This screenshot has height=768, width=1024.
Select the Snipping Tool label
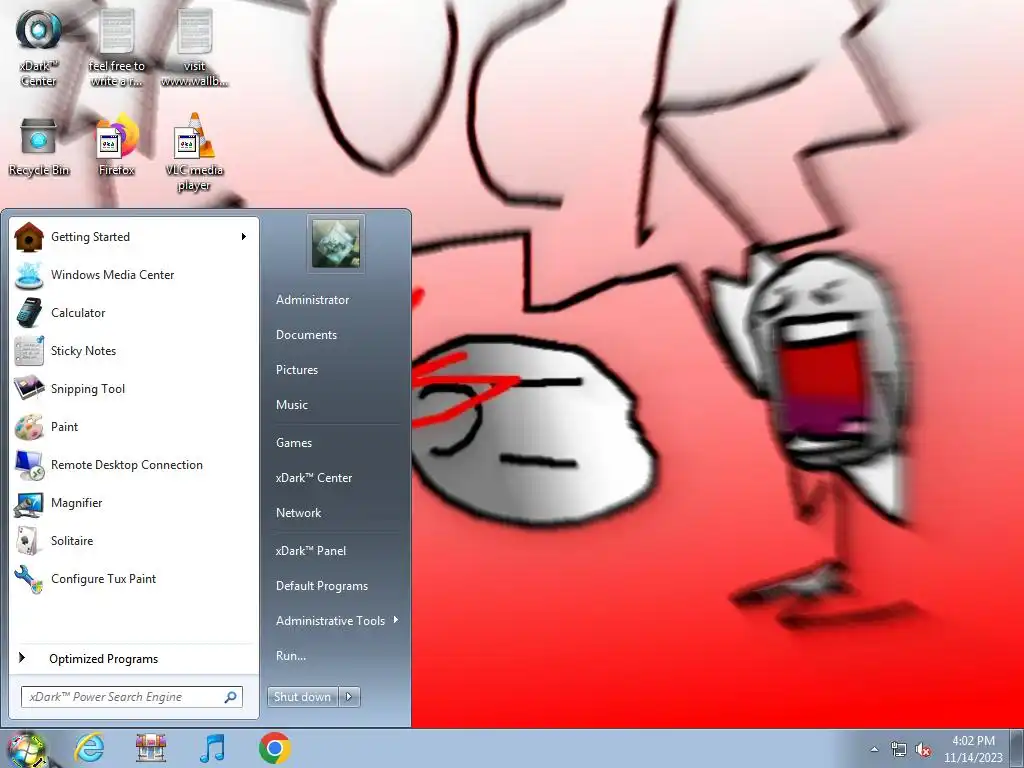point(88,389)
